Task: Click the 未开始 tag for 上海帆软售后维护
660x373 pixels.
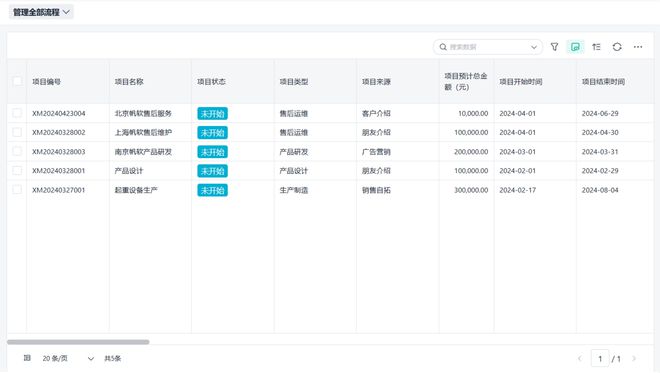Action: click(213, 133)
